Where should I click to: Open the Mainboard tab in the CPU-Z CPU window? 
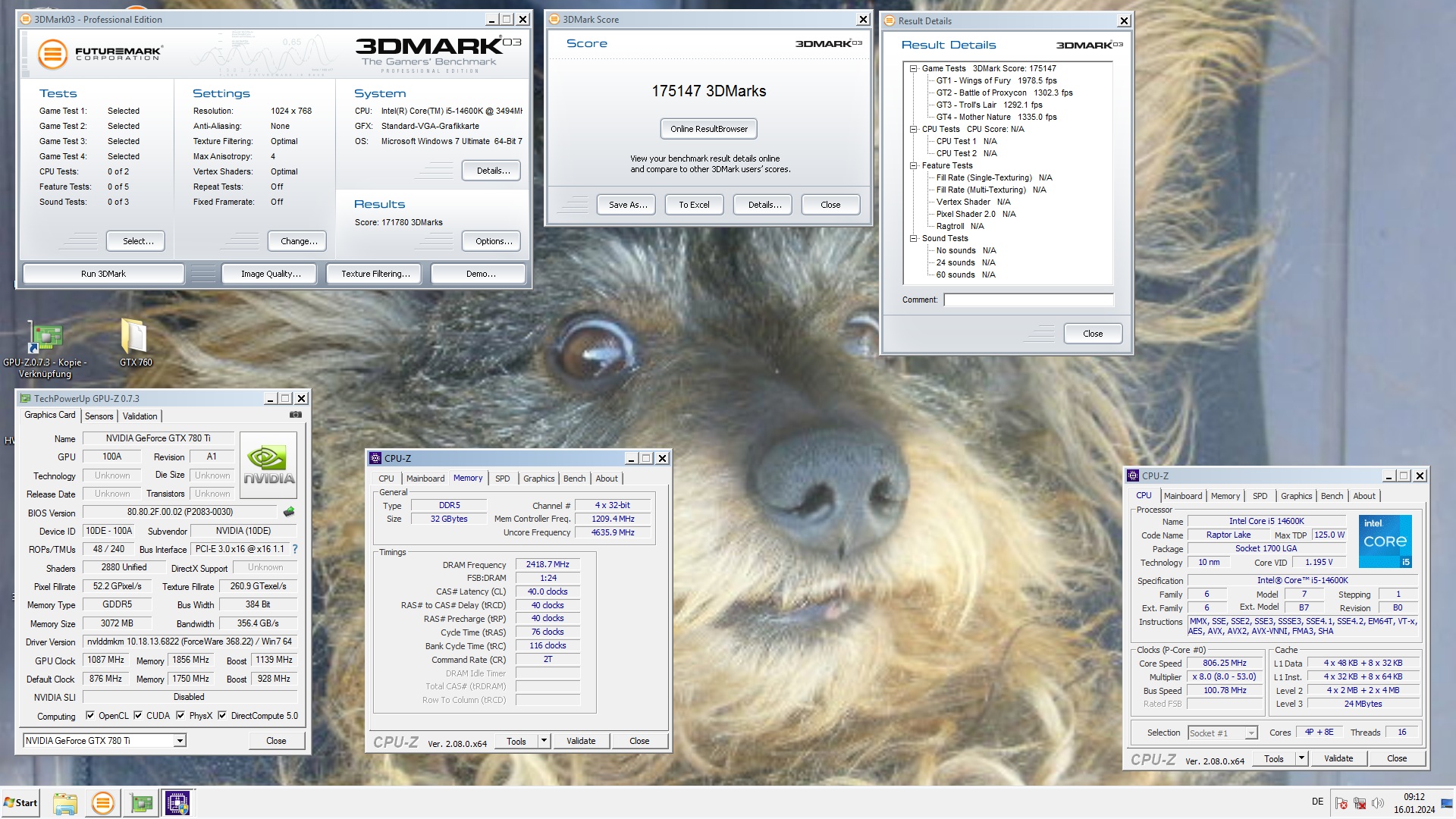[x=1183, y=496]
